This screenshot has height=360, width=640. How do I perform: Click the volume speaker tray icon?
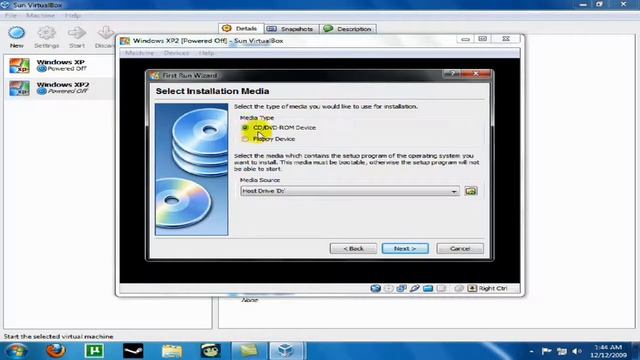tap(576, 351)
